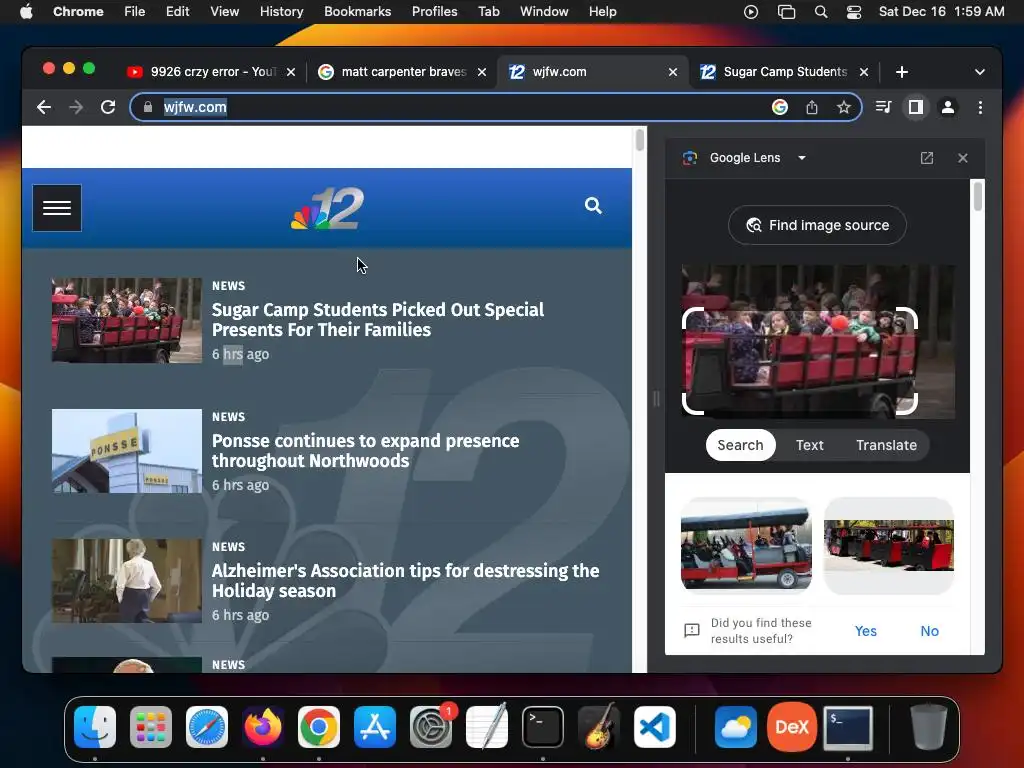Open the Apple menu
The height and width of the screenshot is (768, 1024).
coord(26,12)
